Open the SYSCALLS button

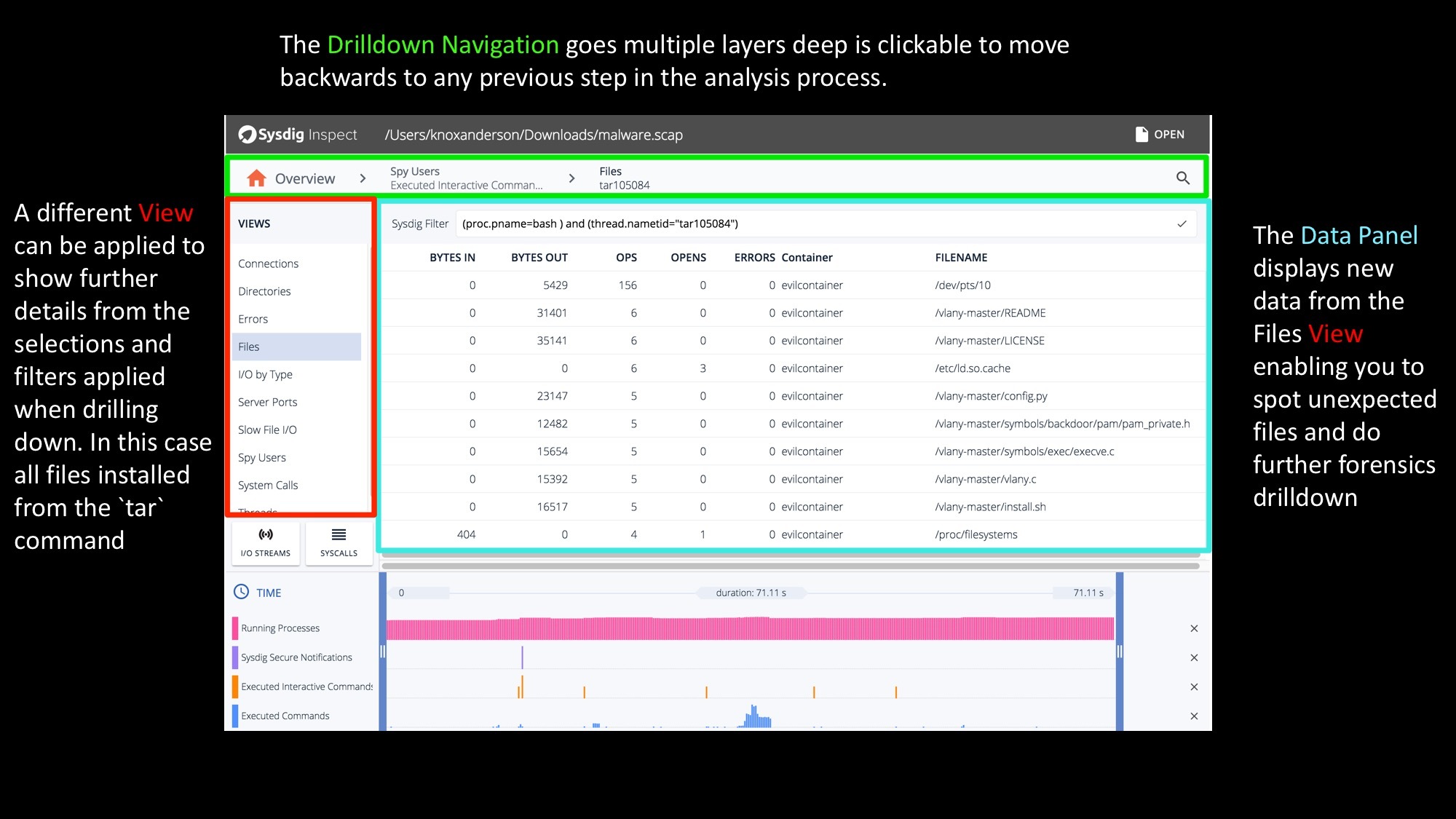click(x=339, y=543)
